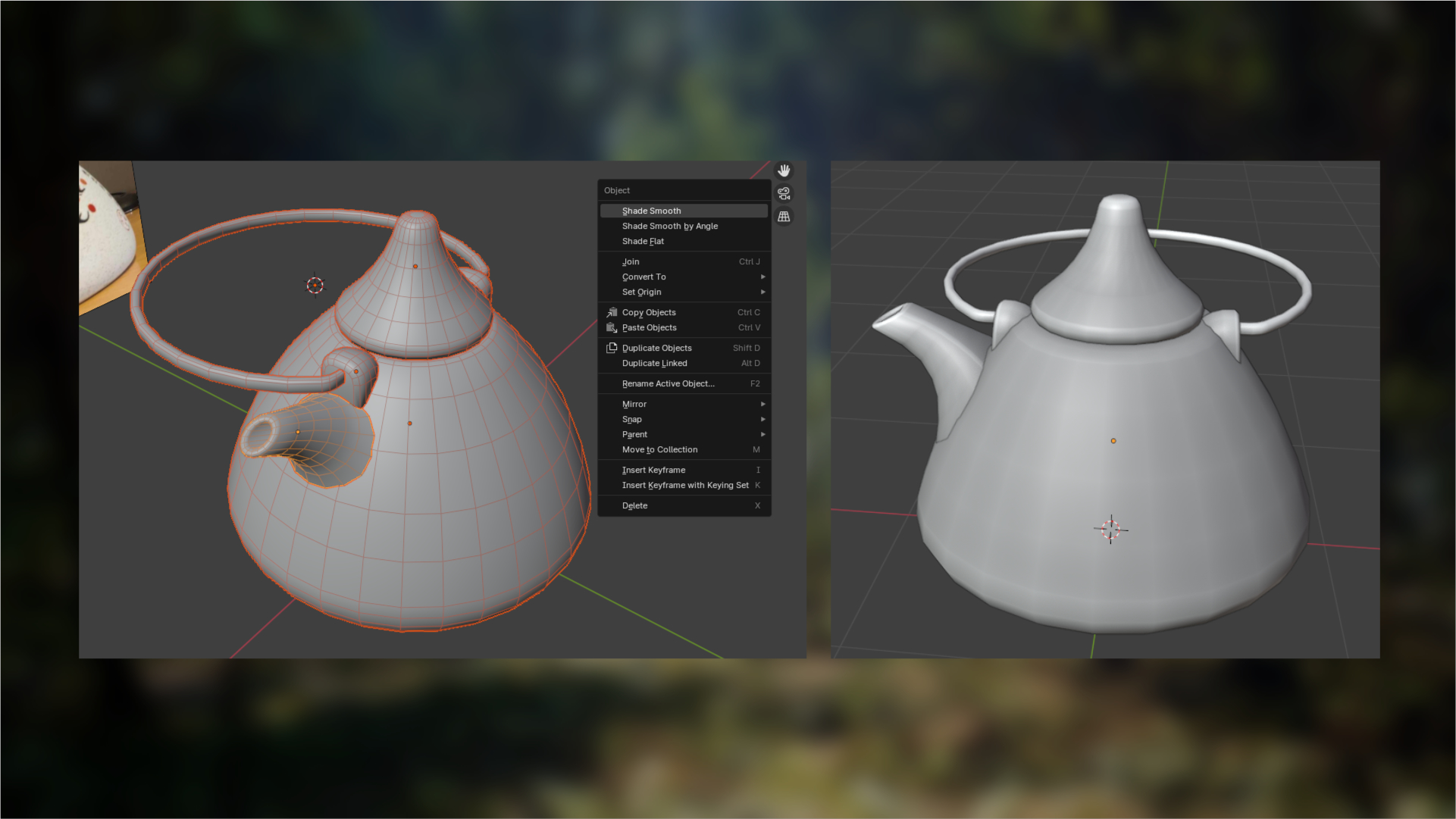
Task: Select Paste Objects entry
Action: click(x=684, y=327)
